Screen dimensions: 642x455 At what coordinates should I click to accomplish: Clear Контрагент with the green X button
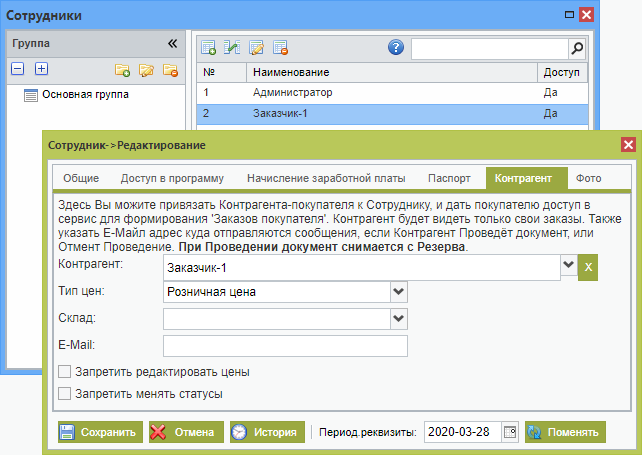click(x=588, y=266)
